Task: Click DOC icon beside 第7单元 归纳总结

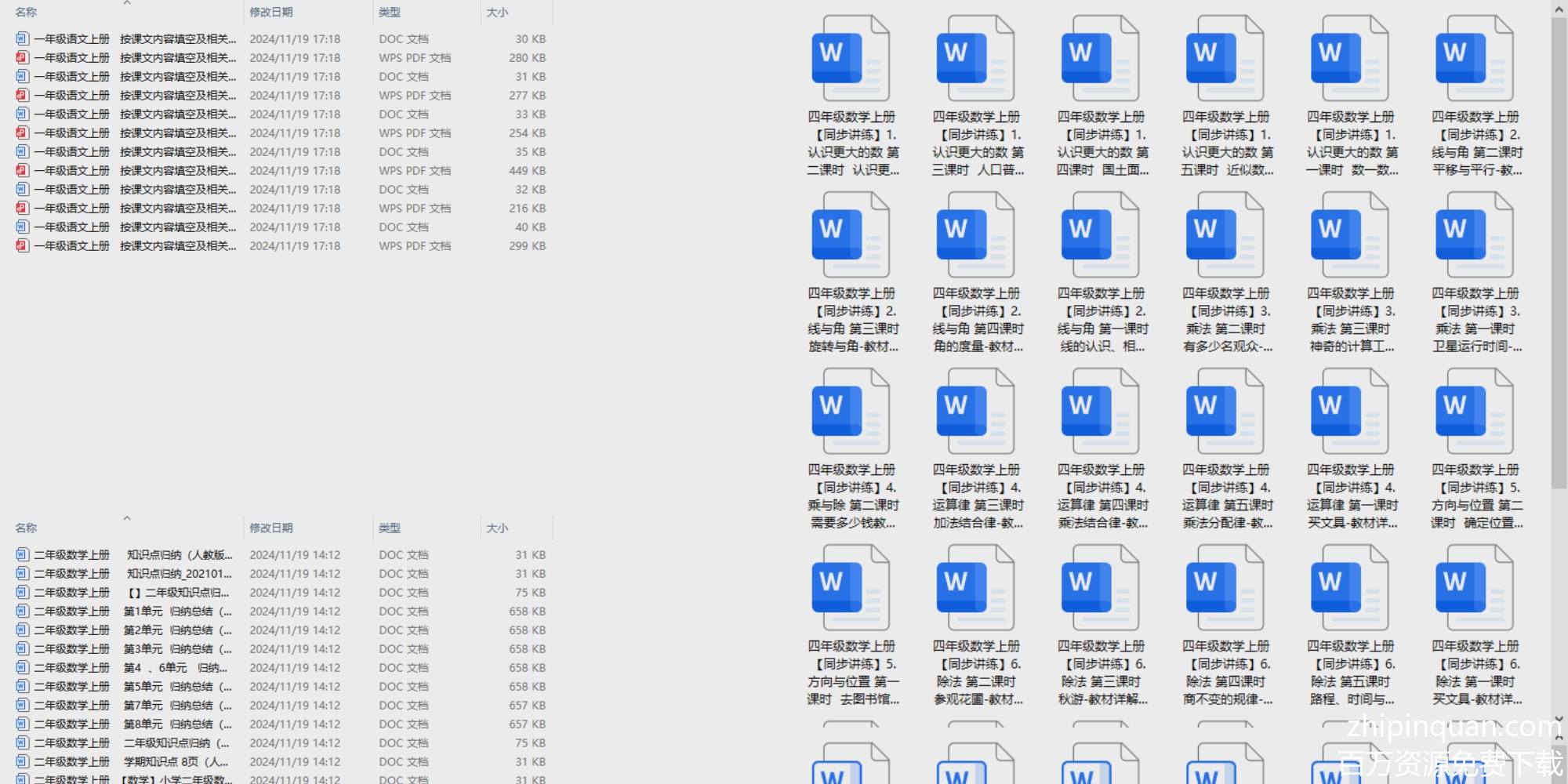Action: click(22, 706)
